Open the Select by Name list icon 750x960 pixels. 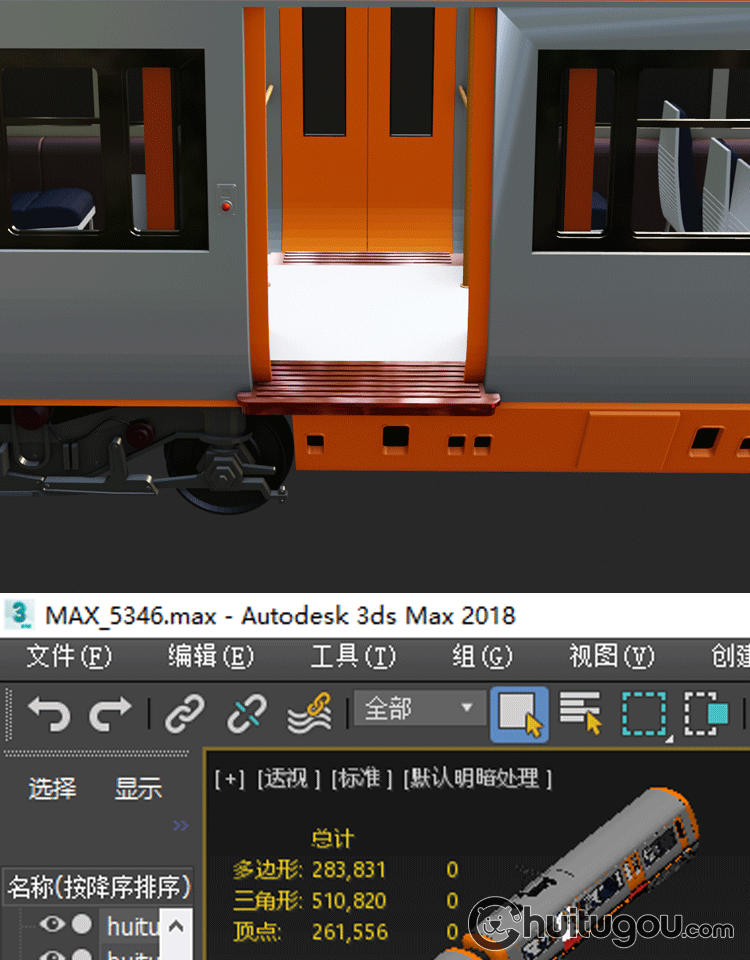(x=580, y=713)
